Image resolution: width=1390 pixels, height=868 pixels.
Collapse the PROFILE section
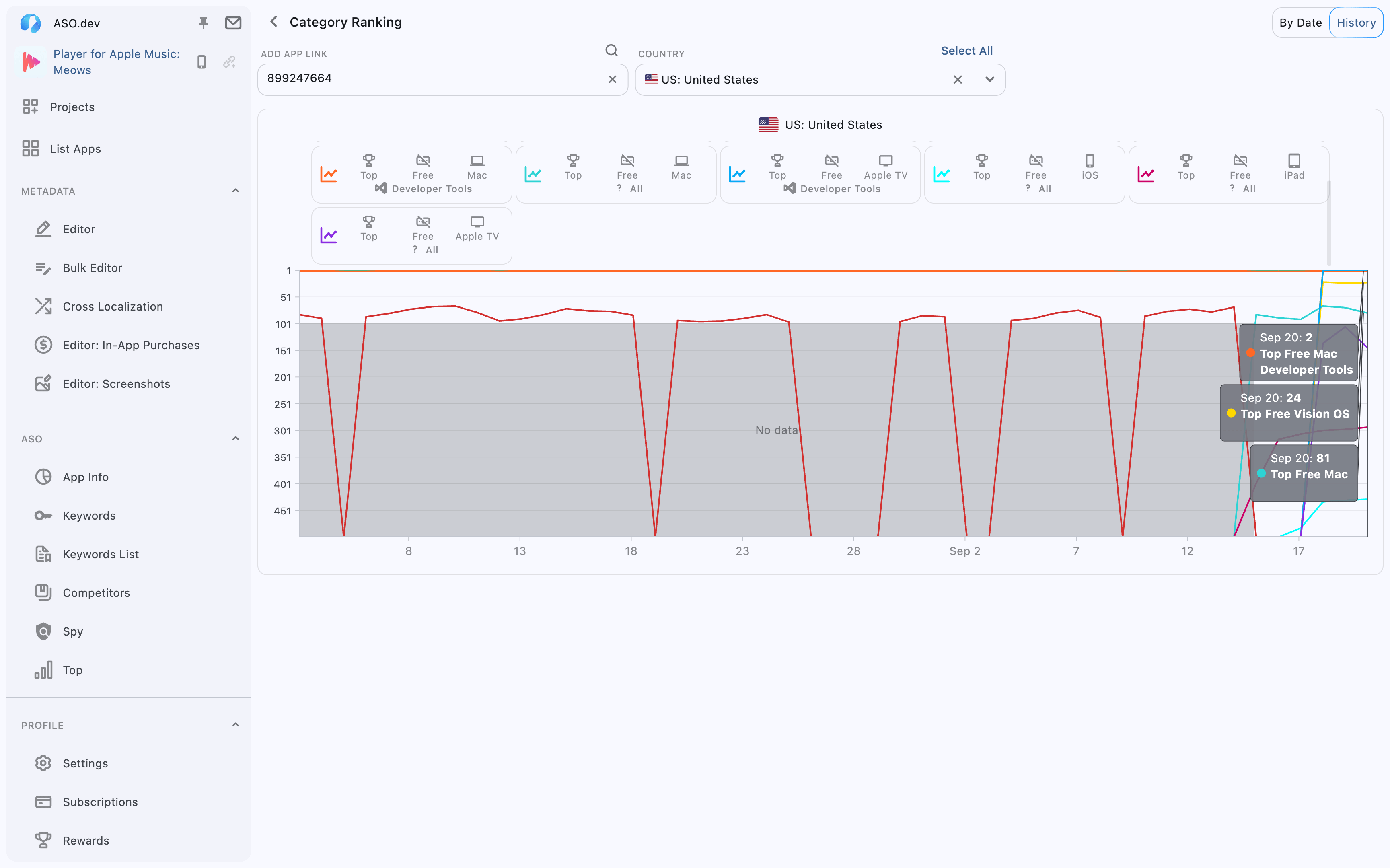pos(235,725)
